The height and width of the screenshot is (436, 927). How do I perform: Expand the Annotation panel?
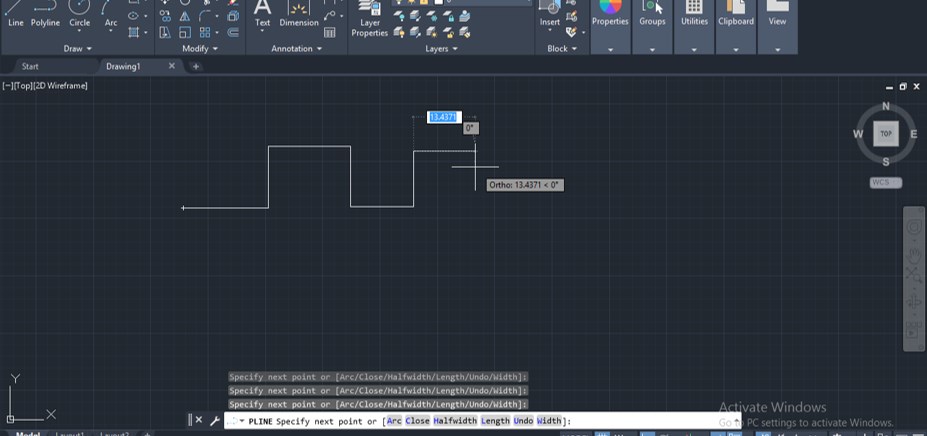[x=296, y=49]
